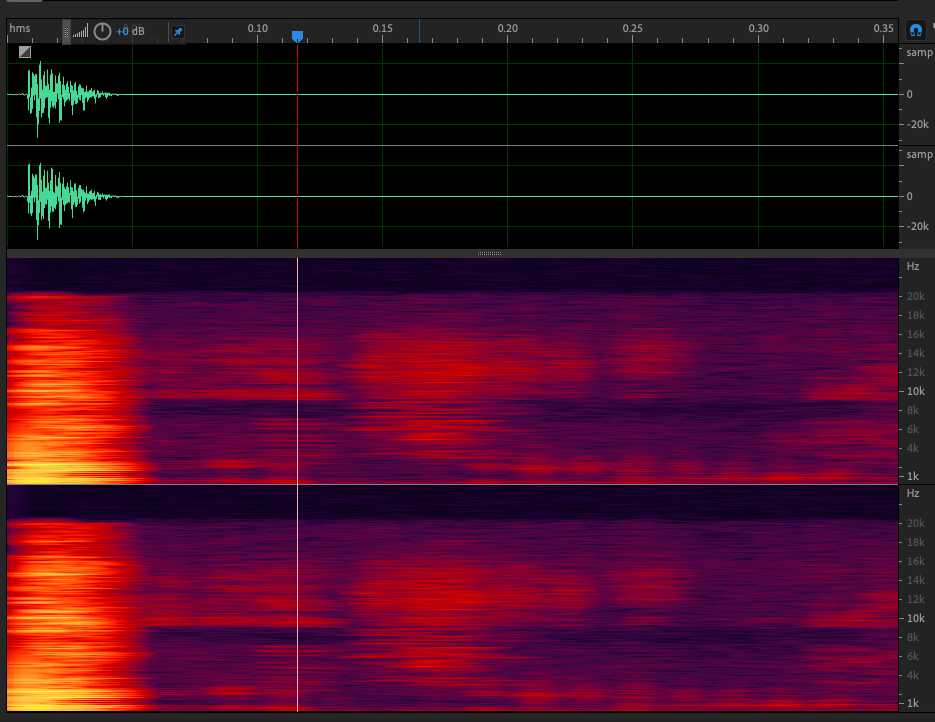This screenshot has height=722, width=935.
Task: Click the hms time format label
Action: [20, 28]
